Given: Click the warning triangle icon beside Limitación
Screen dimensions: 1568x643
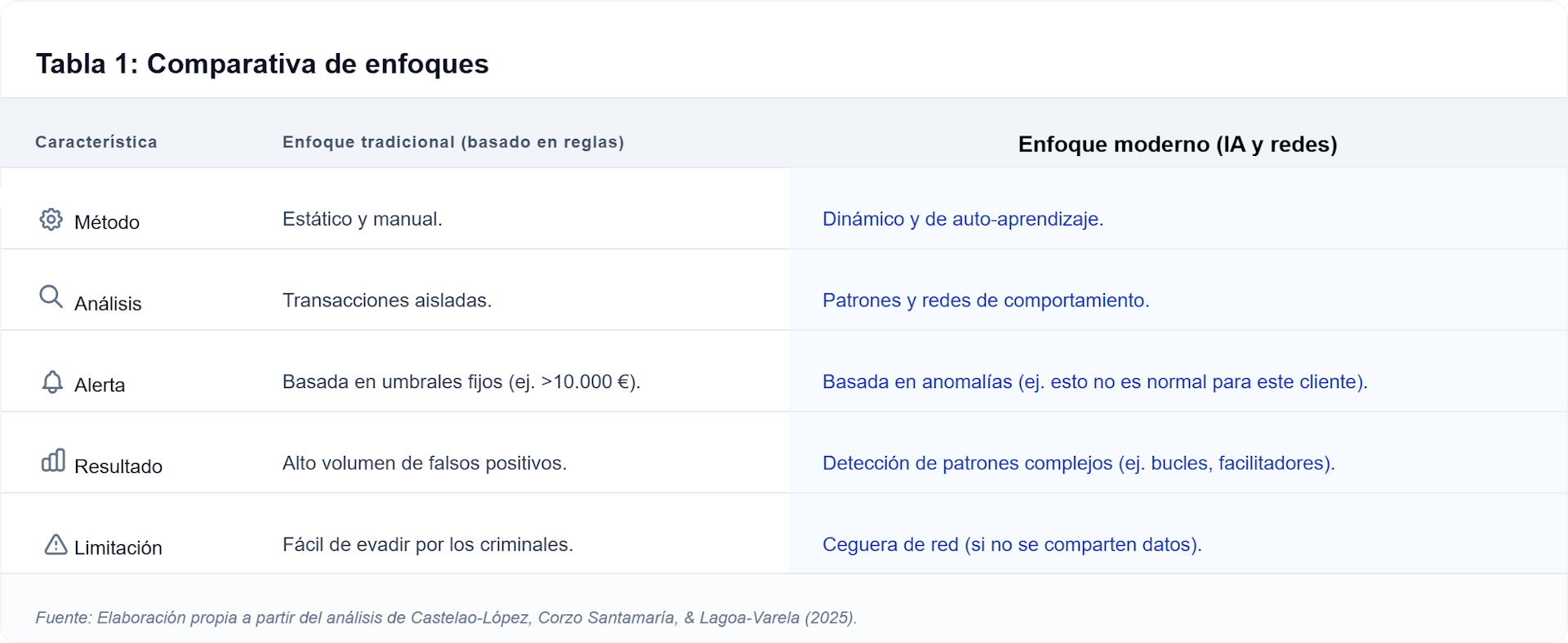Looking at the screenshot, I should (56, 544).
